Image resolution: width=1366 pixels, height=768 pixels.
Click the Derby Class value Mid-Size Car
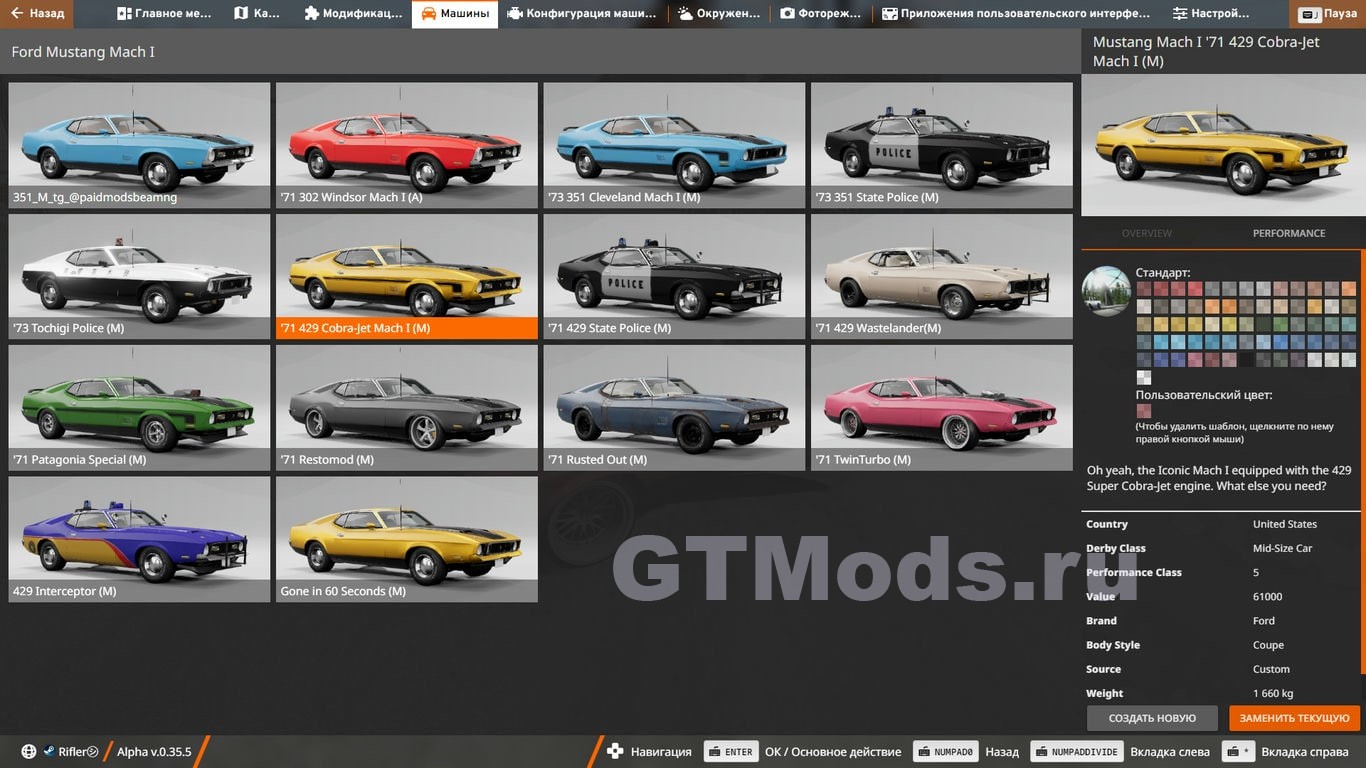point(1283,548)
